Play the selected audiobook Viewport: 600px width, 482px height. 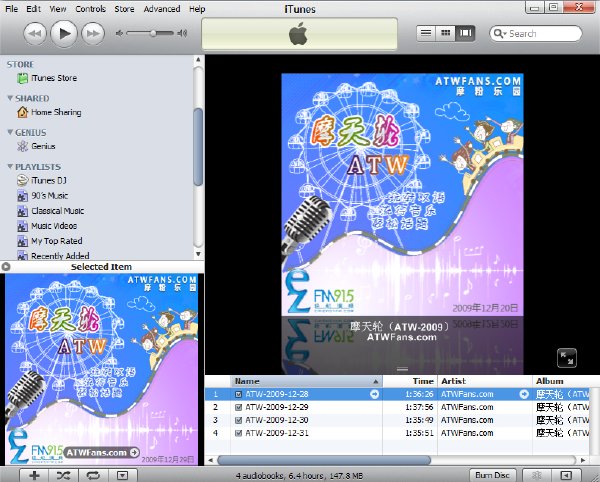(64, 34)
